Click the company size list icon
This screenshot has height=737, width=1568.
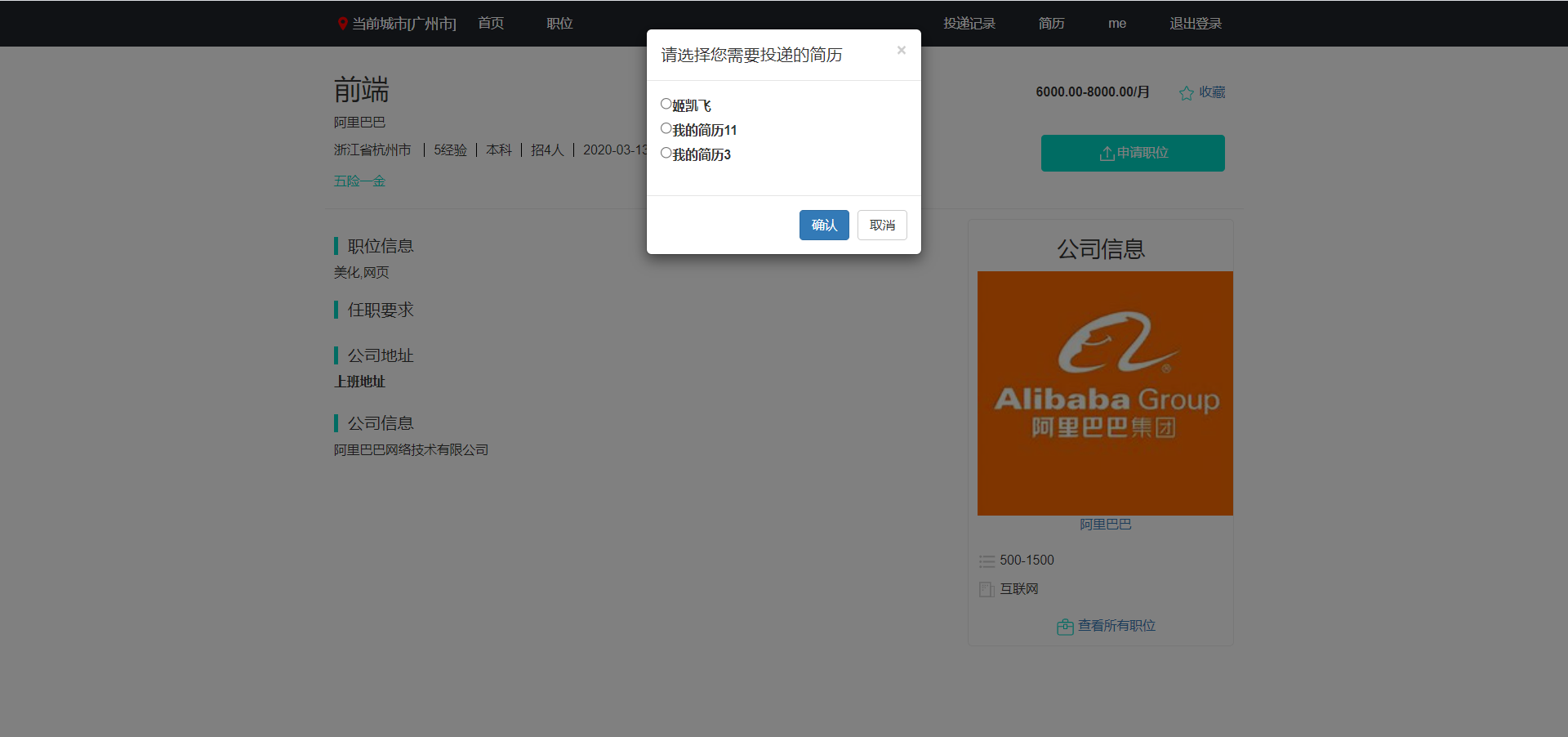point(987,561)
